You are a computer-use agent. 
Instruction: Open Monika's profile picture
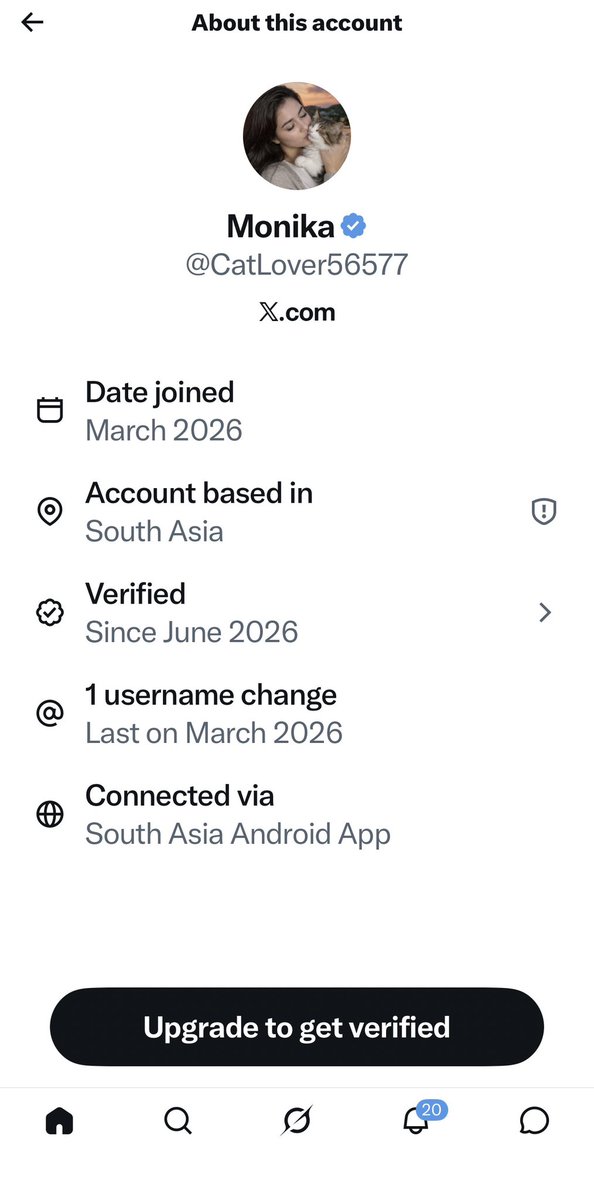297,136
